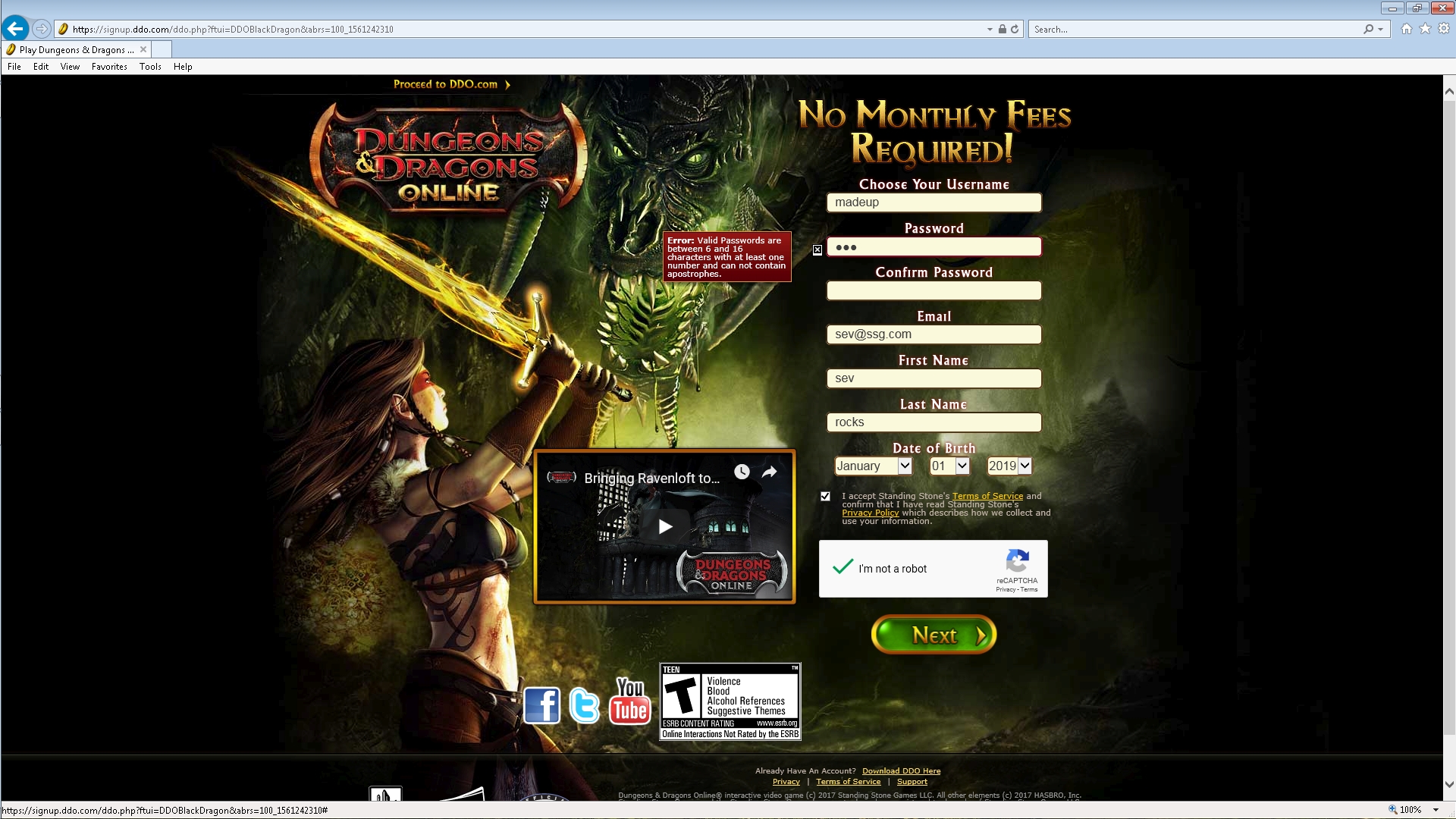Image resolution: width=1456 pixels, height=819 pixels.
Task: Open the View menu
Action: 70,67
